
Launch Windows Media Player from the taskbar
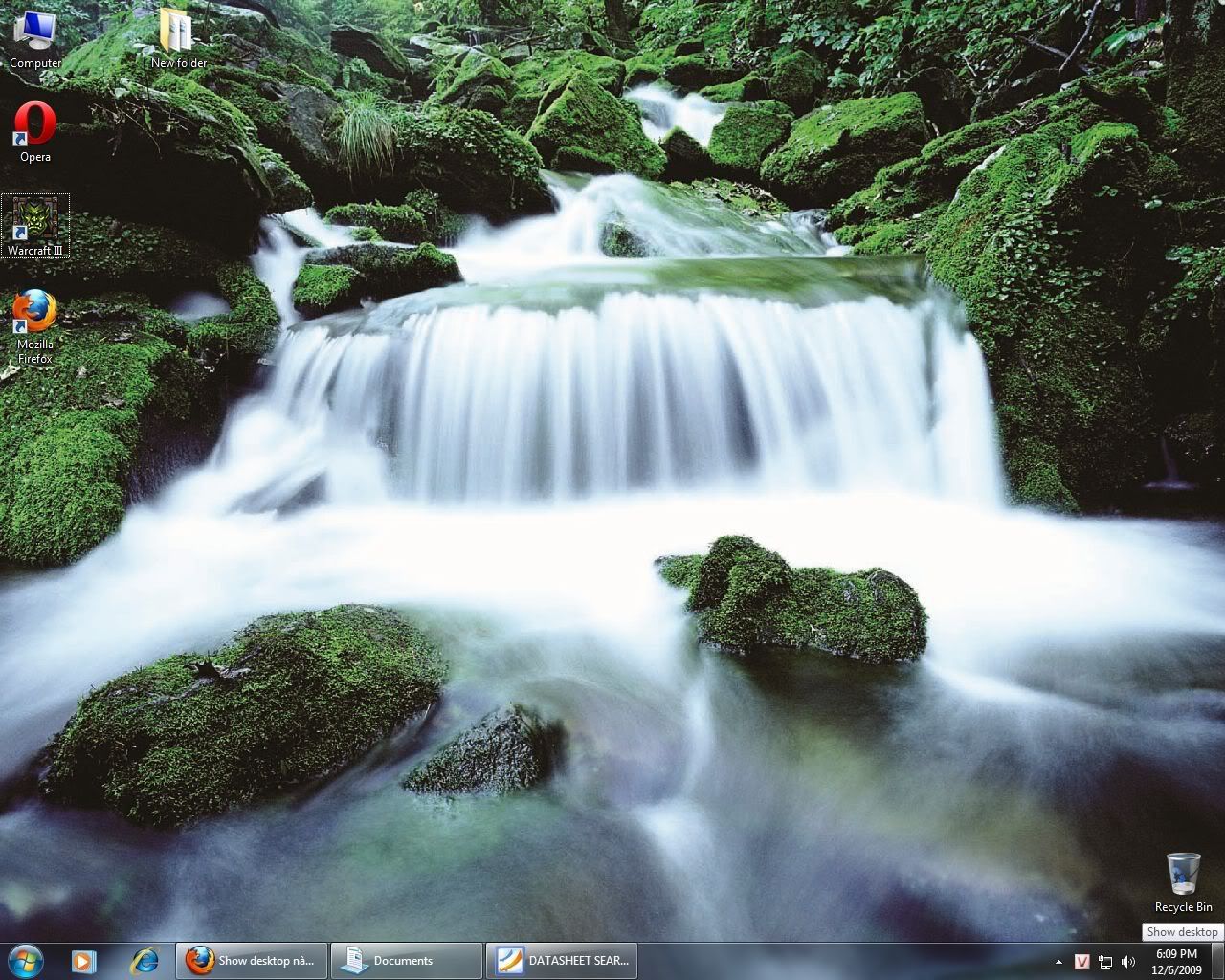click(84, 960)
